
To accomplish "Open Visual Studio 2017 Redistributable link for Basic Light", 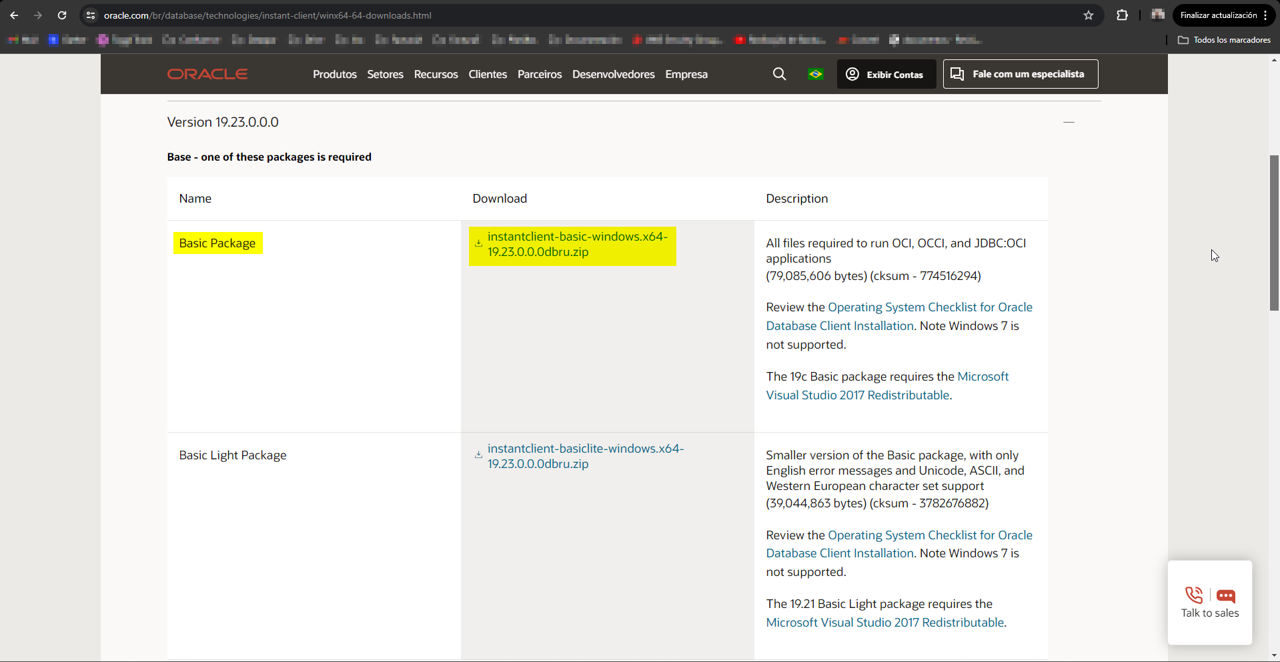I will pyautogui.click(x=884, y=622).
